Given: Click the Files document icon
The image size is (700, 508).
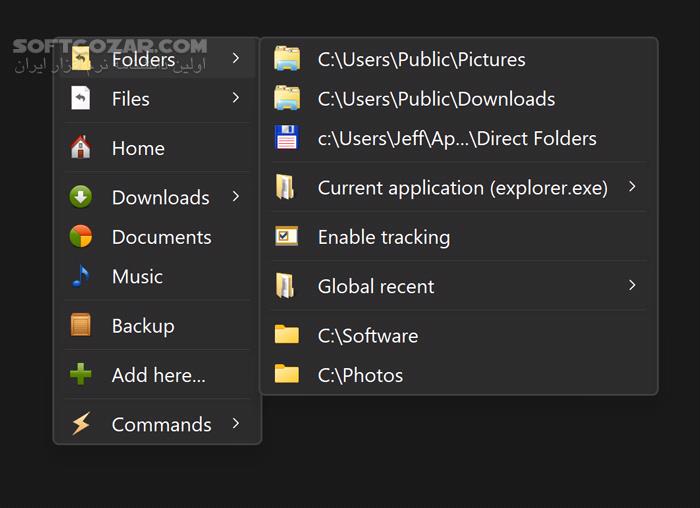Looking at the screenshot, I should click(x=81, y=98).
